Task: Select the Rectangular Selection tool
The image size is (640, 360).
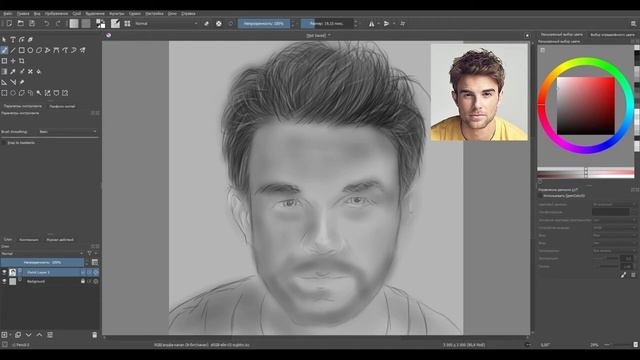Action: click(4, 93)
